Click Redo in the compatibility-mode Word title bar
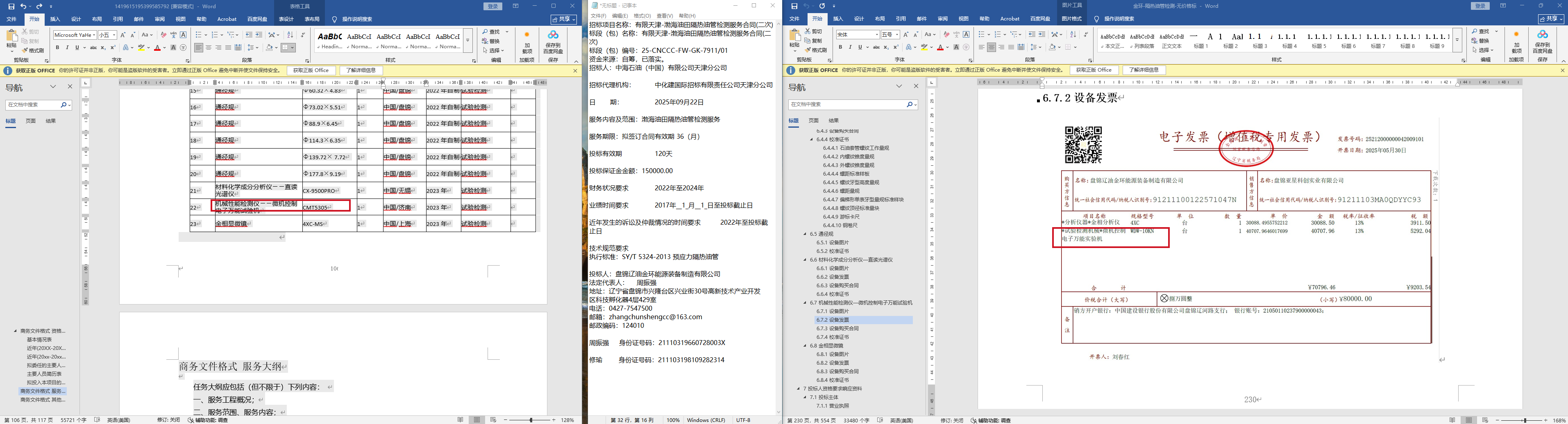The height and width of the screenshot is (424, 1568). [x=40, y=6]
